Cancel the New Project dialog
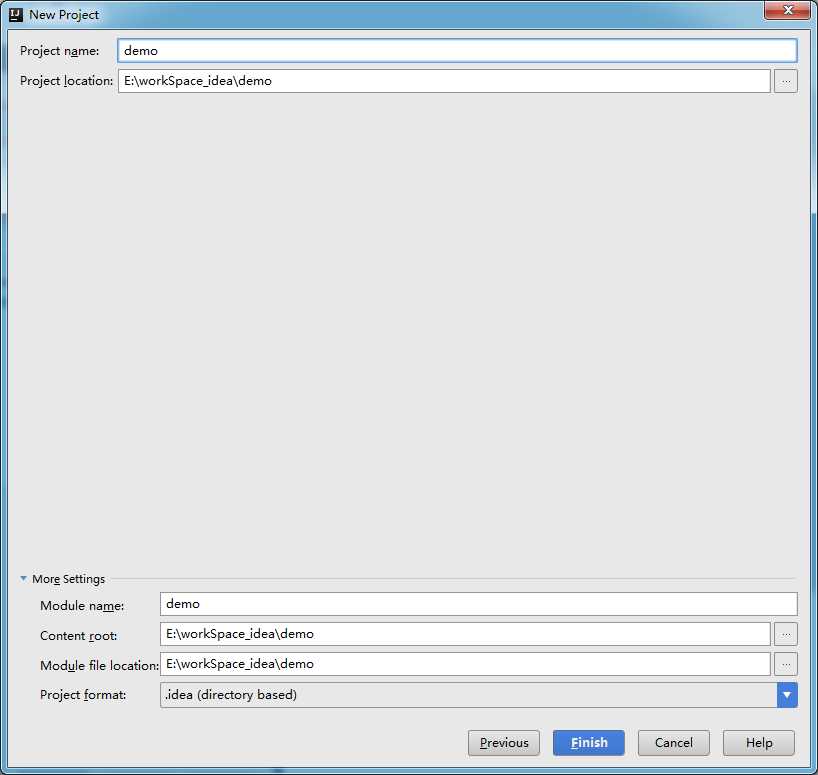 [x=674, y=743]
